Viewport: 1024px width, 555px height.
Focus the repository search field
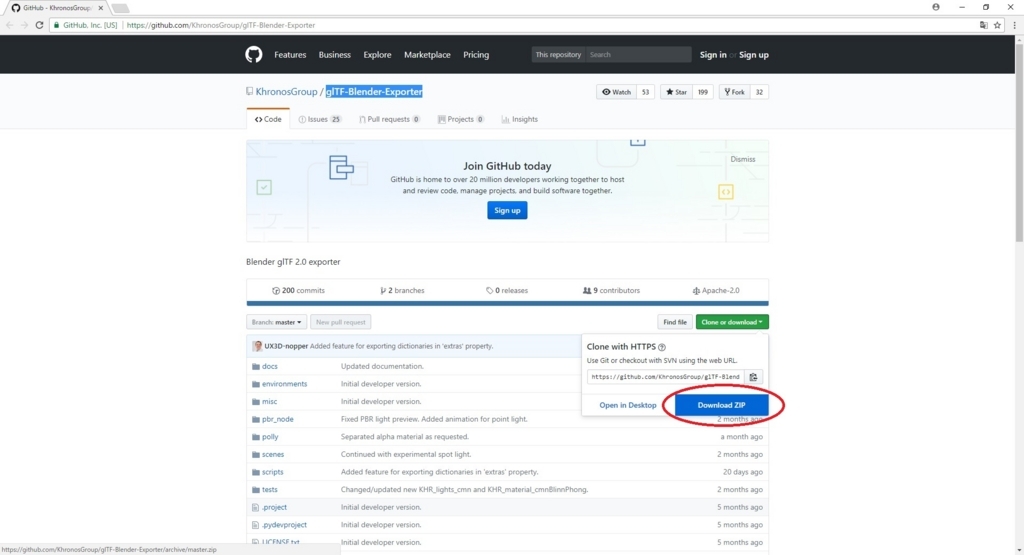(637, 55)
